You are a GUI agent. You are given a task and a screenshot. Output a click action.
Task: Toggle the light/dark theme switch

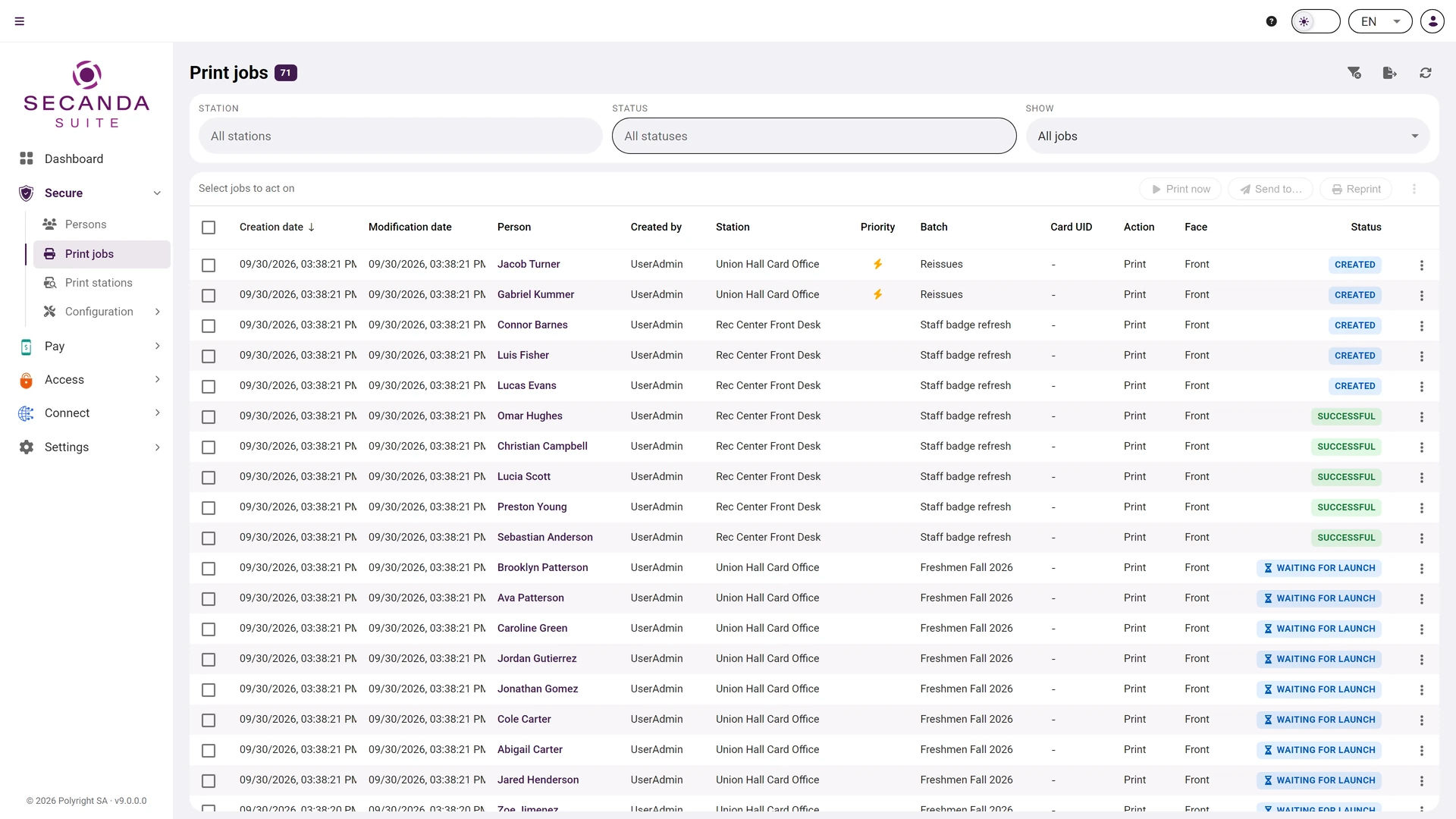[1316, 21]
